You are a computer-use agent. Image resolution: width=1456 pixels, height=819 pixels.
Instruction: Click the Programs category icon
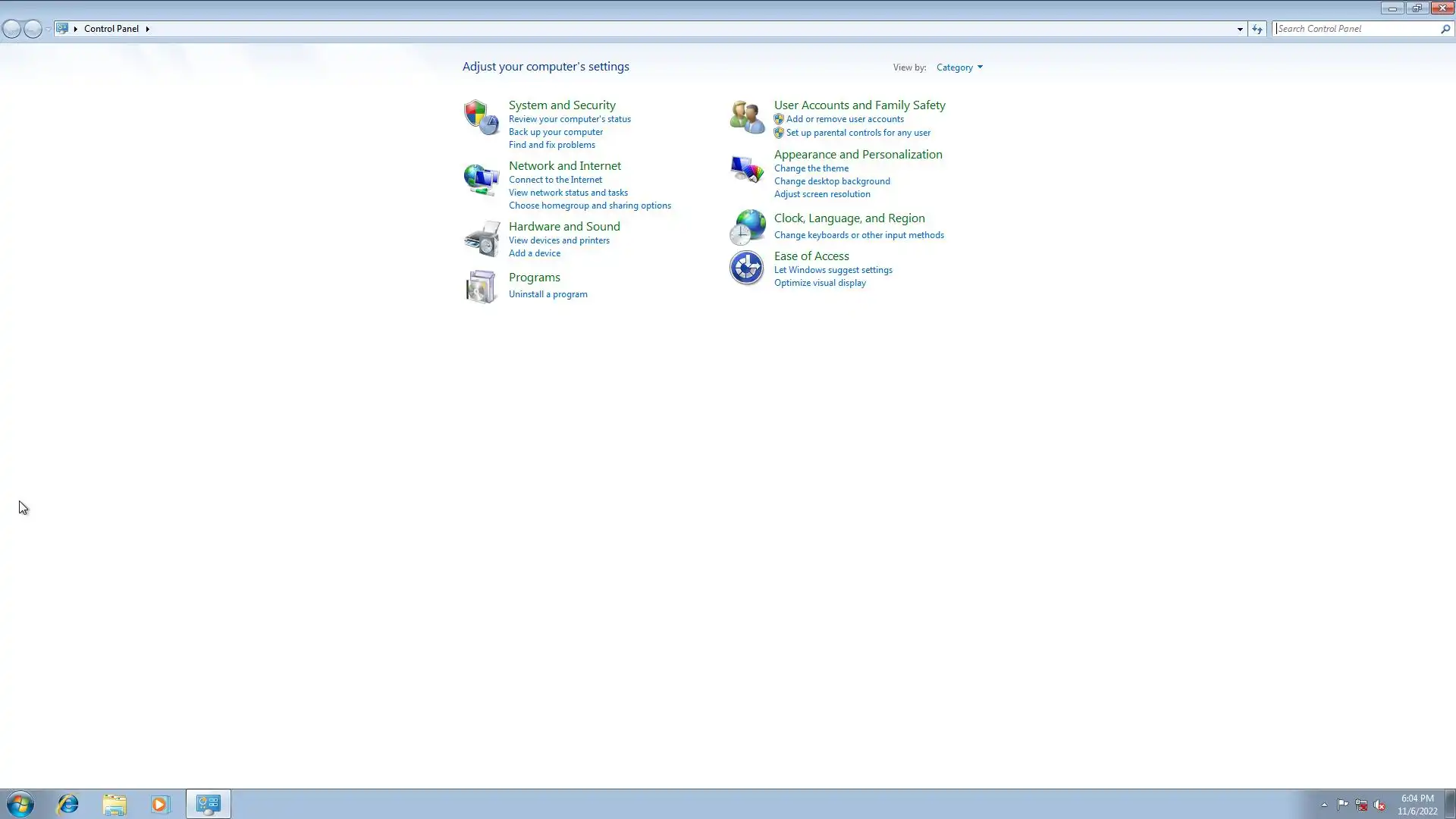481,287
